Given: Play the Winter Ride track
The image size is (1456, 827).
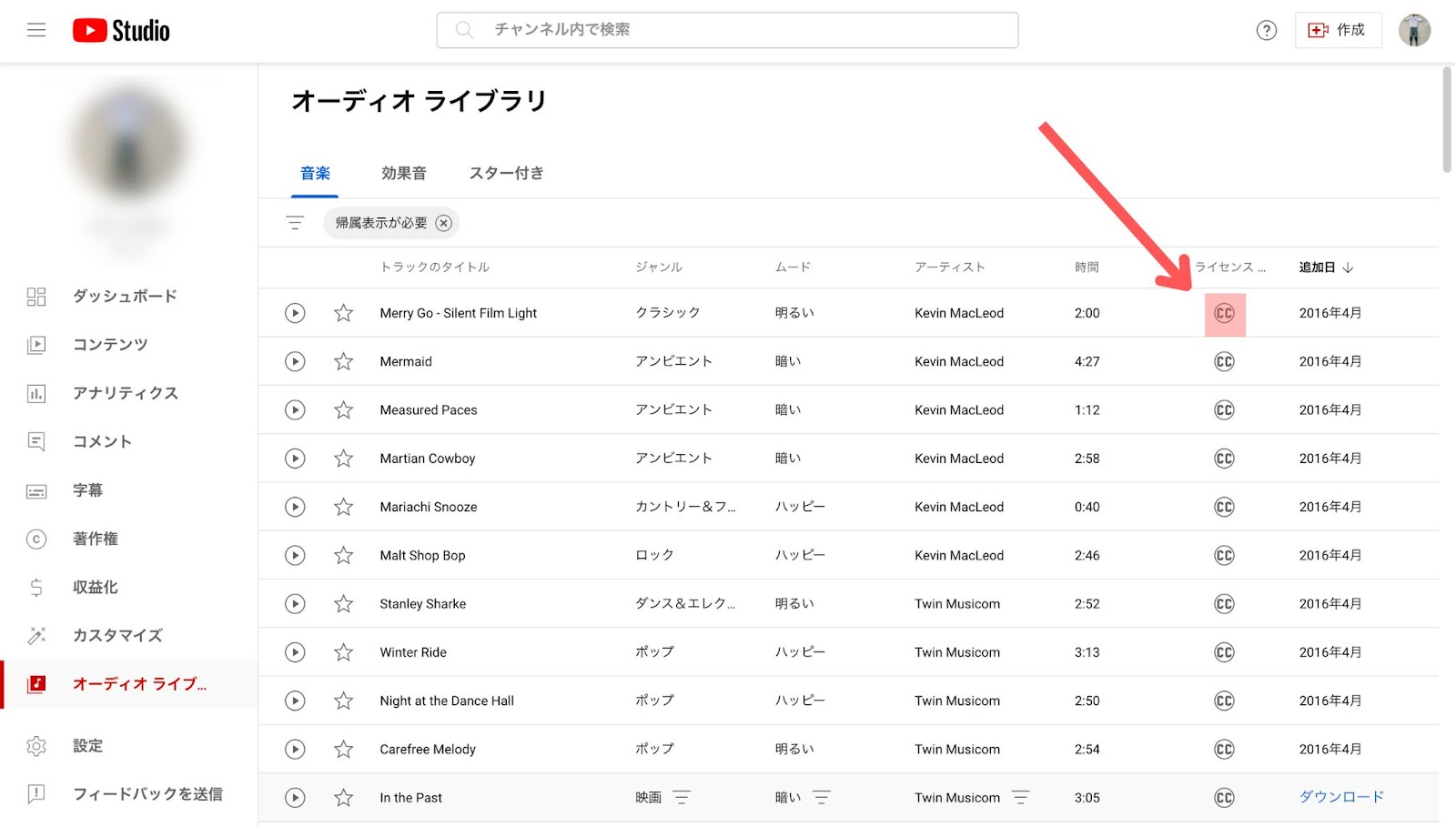Looking at the screenshot, I should [295, 652].
